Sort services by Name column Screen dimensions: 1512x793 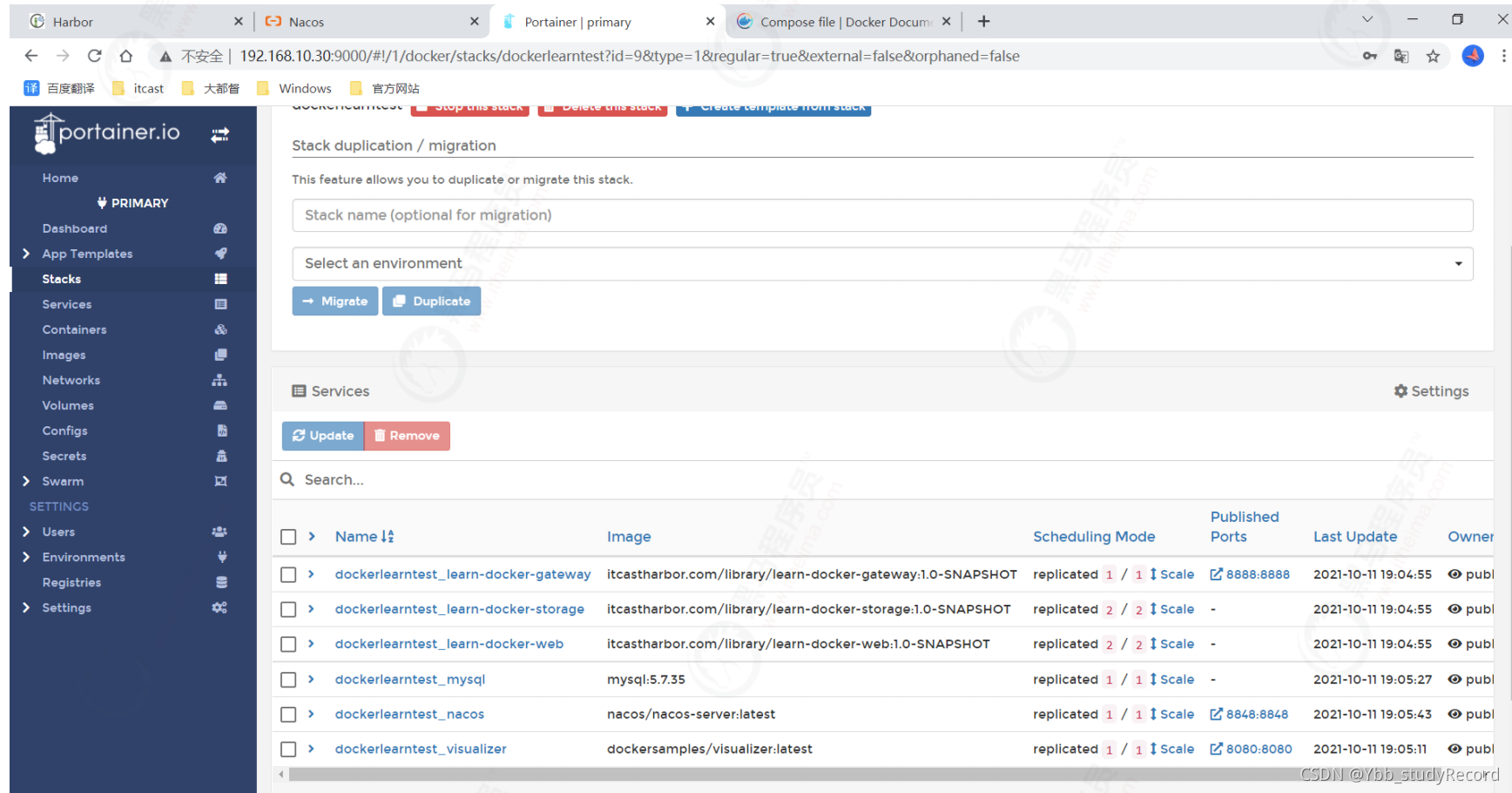point(364,537)
